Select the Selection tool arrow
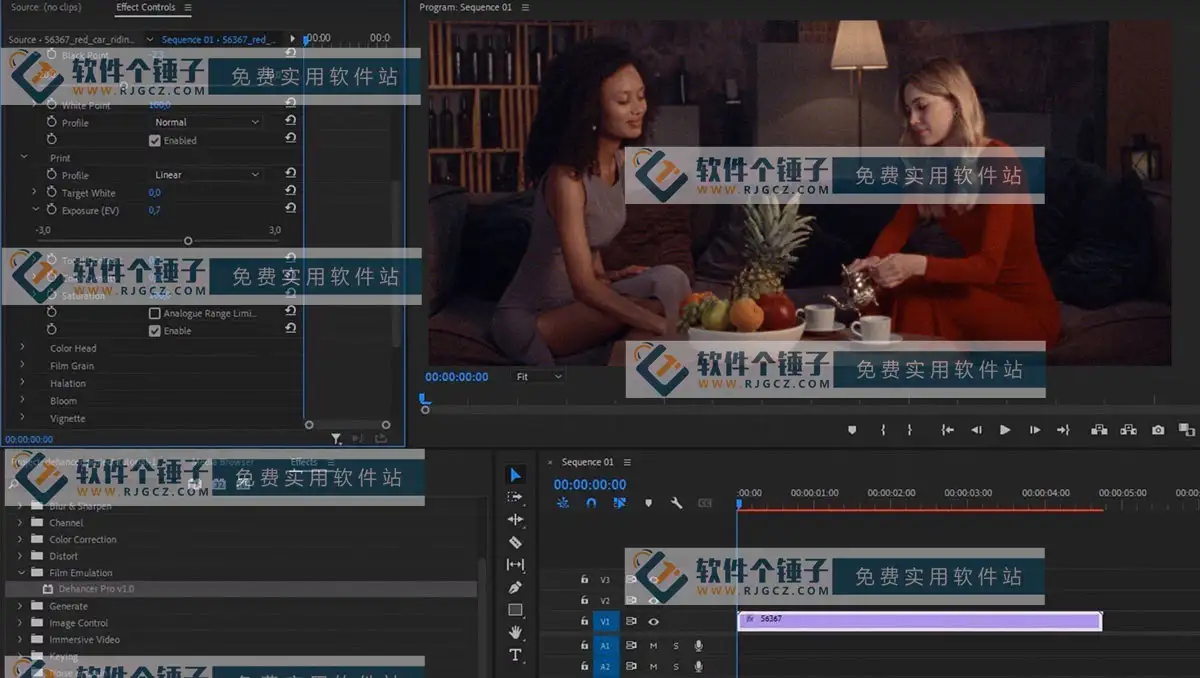1200x678 pixels. (x=515, y=474)
